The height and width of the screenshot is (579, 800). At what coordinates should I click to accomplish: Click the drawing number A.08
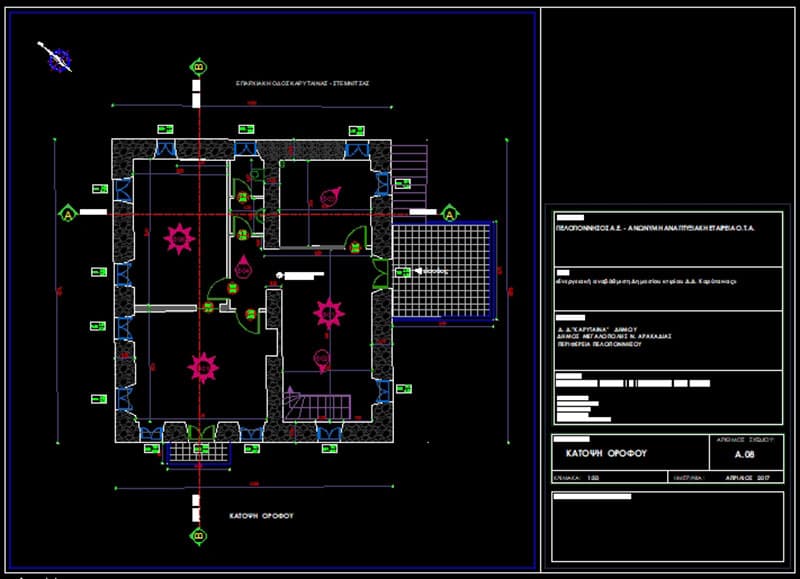(744, 454)
